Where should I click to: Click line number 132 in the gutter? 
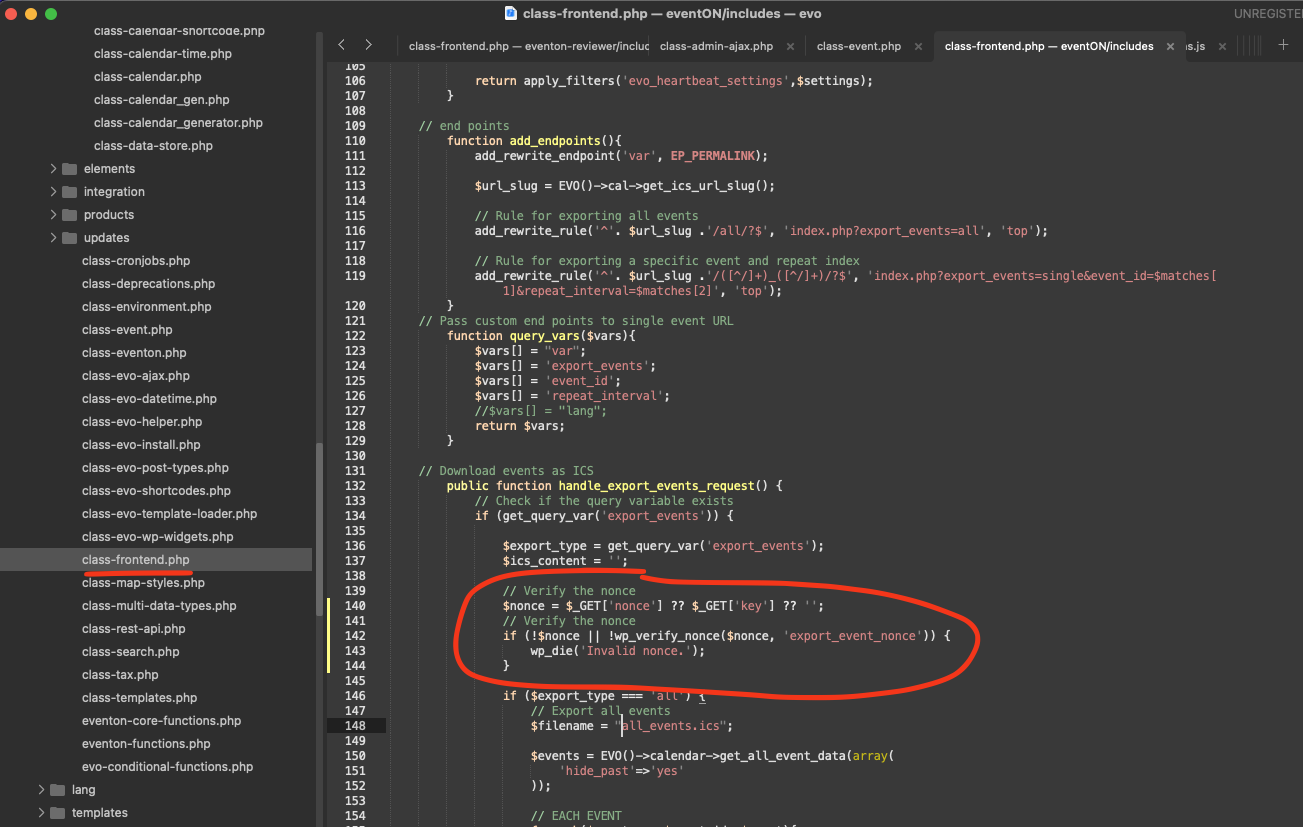pos(355,486)
